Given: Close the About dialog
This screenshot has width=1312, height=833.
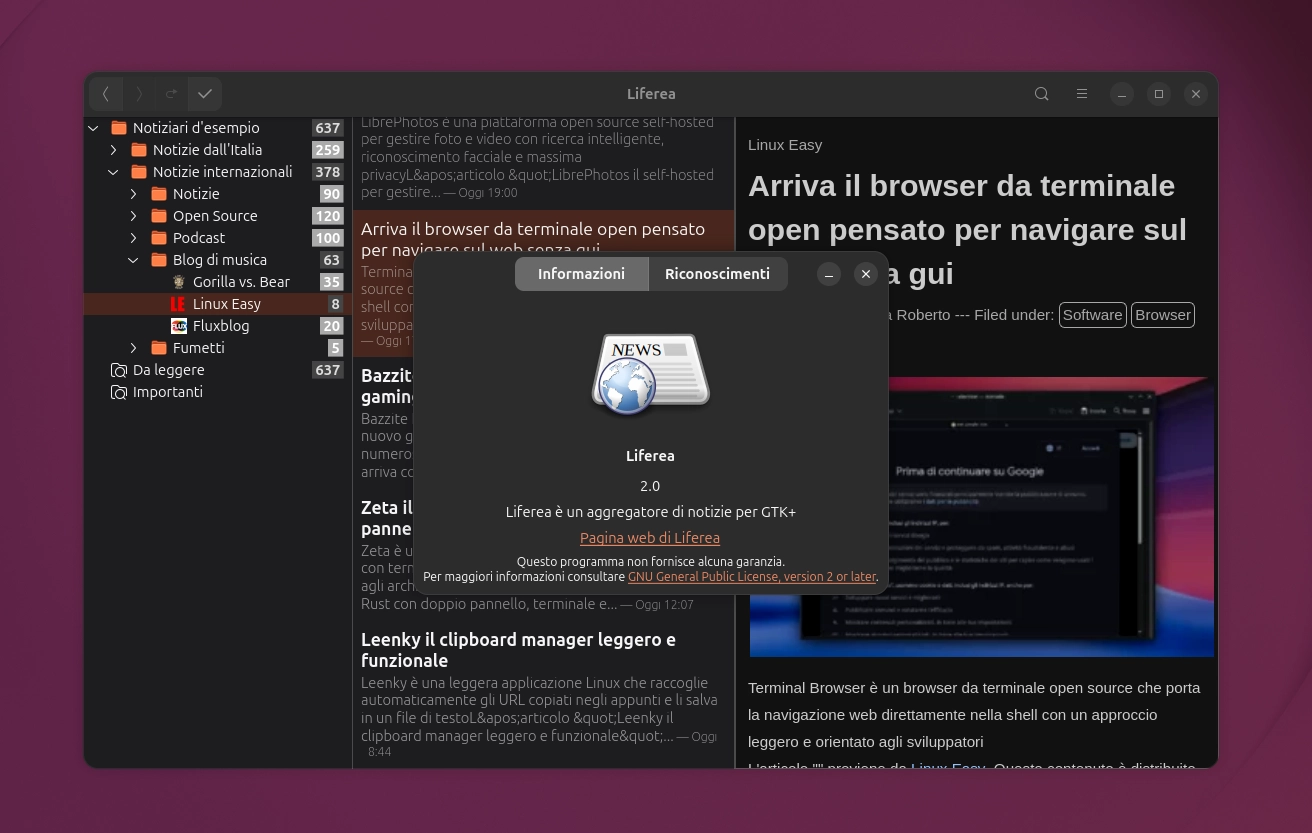Looking at the screenshot, I should [x=866, y=274].
